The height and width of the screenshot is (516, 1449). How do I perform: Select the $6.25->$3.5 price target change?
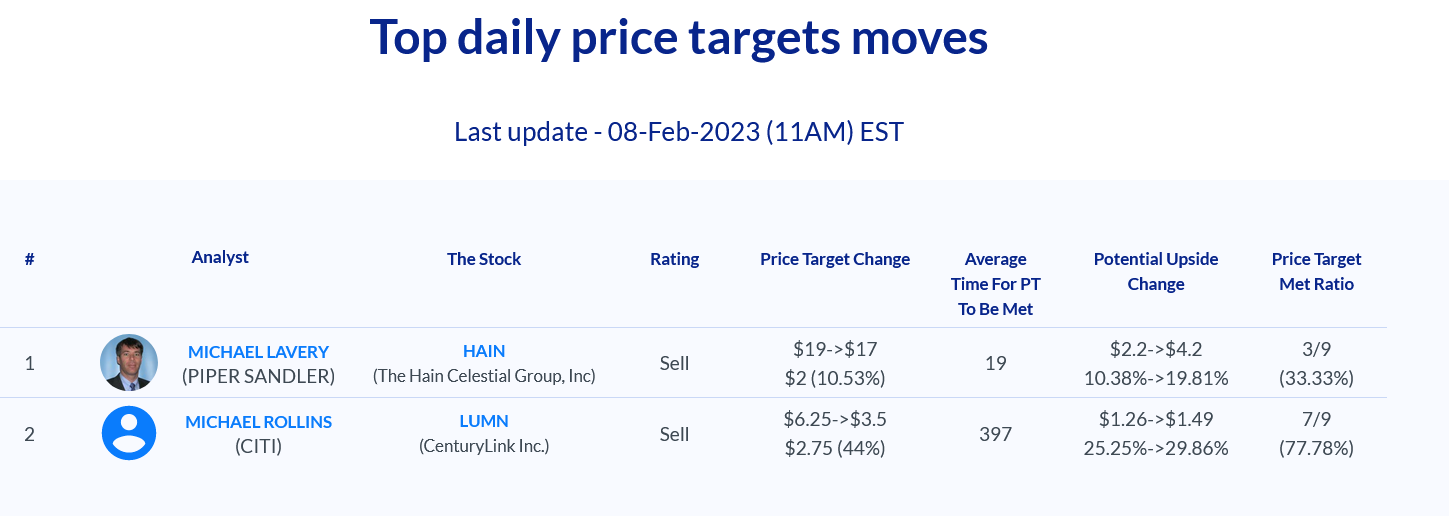click(x=835, y=419)
